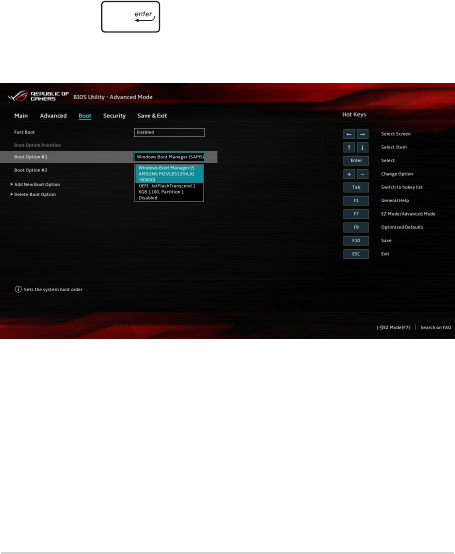
Task: Switch to the Security tab
Action: pos(114,116)
